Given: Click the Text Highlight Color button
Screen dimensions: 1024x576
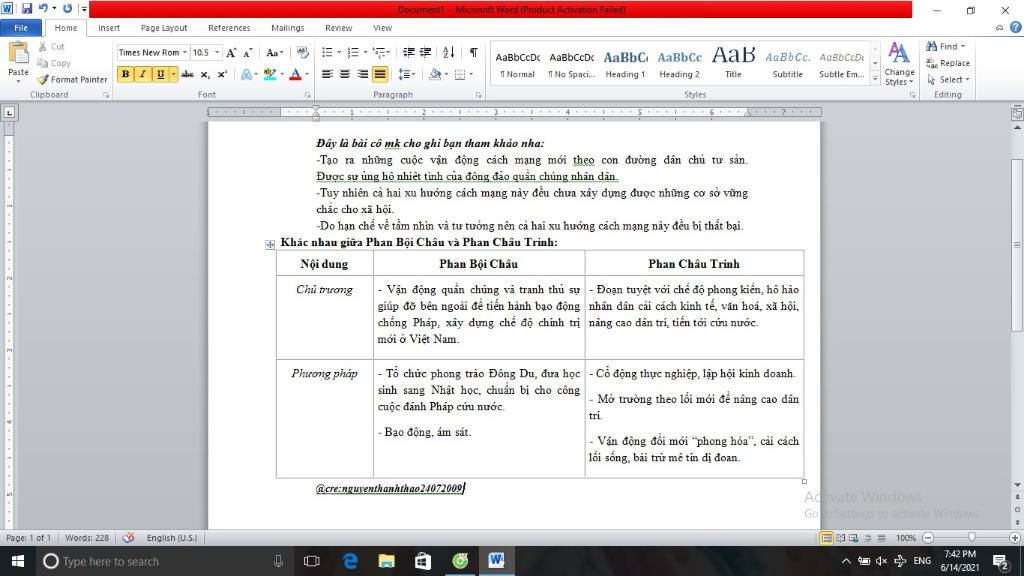Looking at the screenshot, I should tap(270, 74).
